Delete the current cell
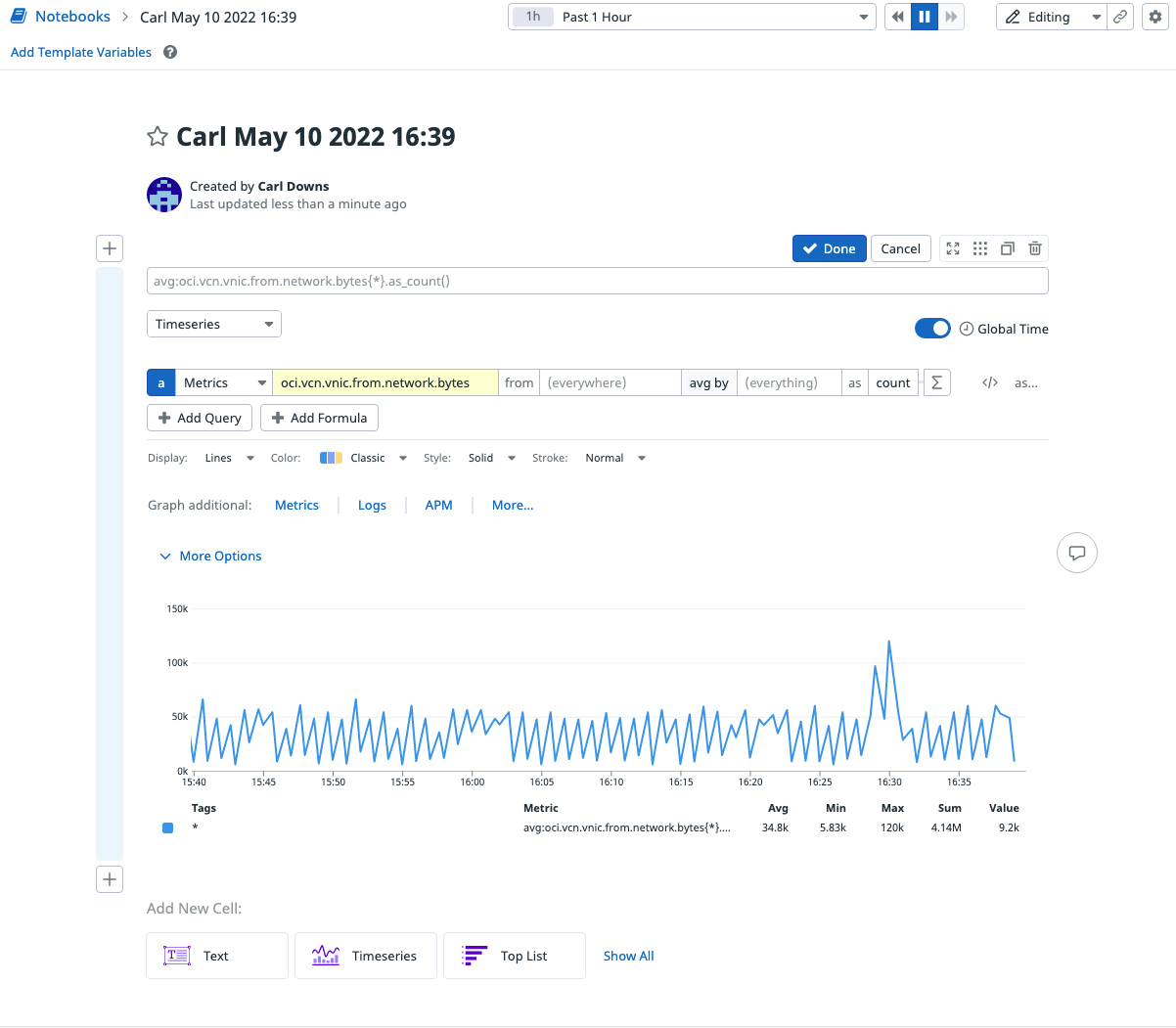The height and width of the screenshot is (1028, 1176). point(1034,248)
